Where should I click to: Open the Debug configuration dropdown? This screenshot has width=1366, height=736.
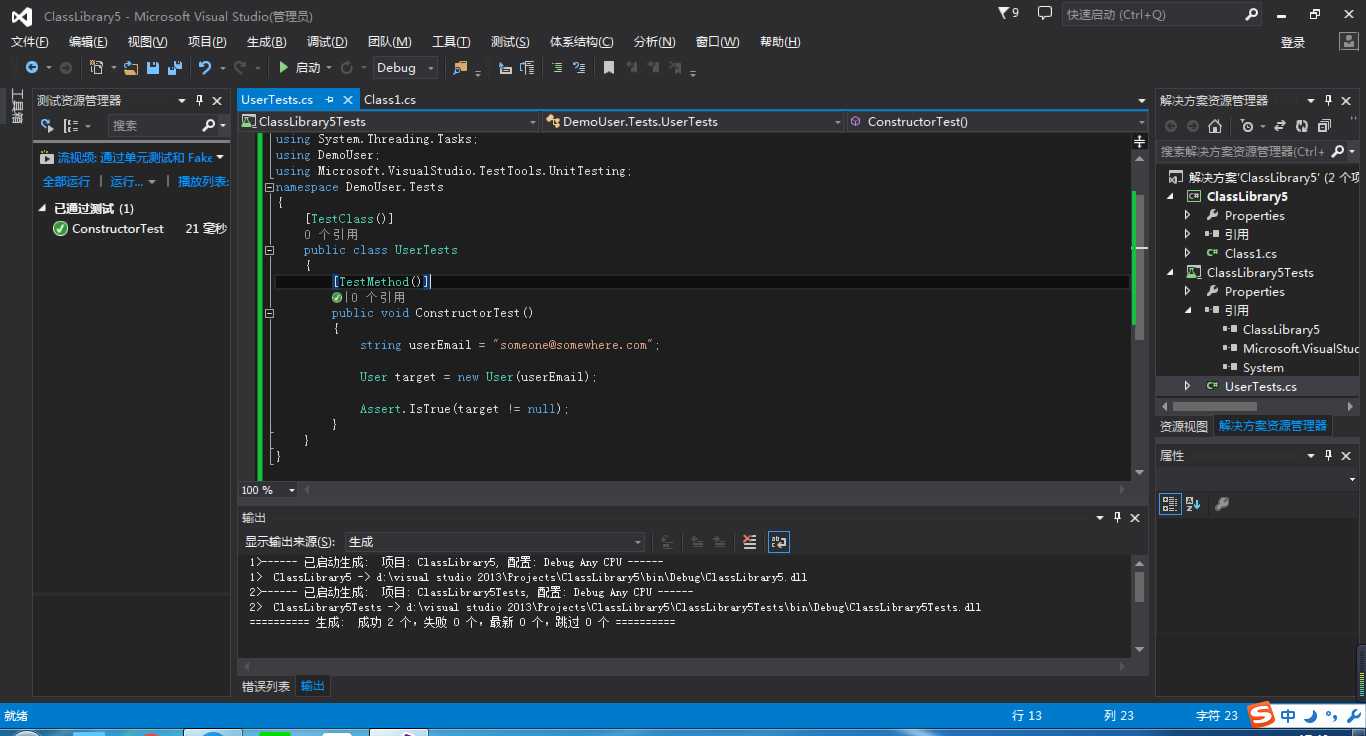click(x=406, y=68)
